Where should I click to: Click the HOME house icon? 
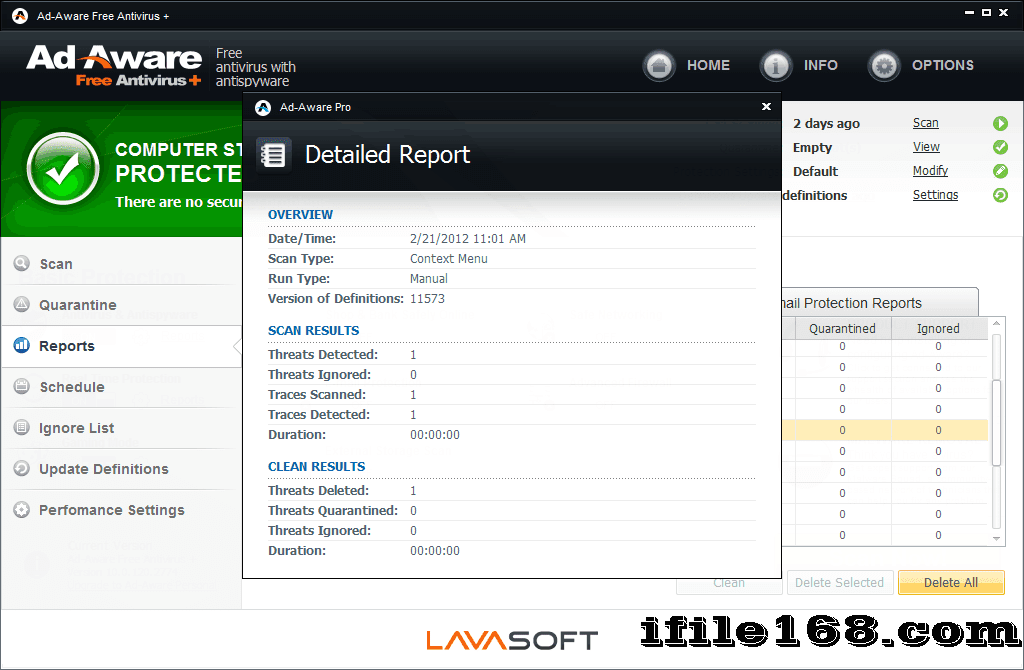[x=659, y=66]
